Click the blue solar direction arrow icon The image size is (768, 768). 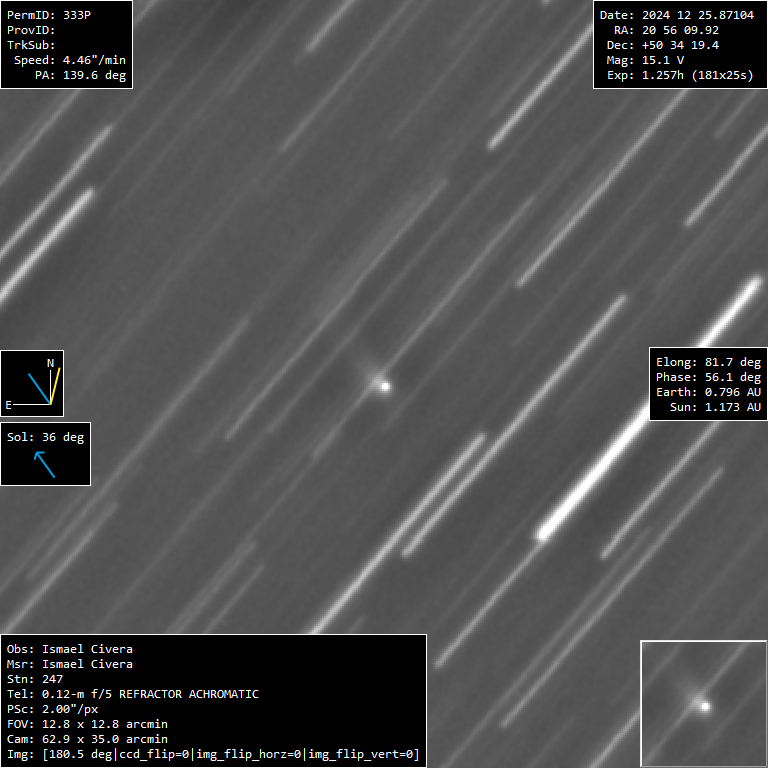(x=45, y=464)
